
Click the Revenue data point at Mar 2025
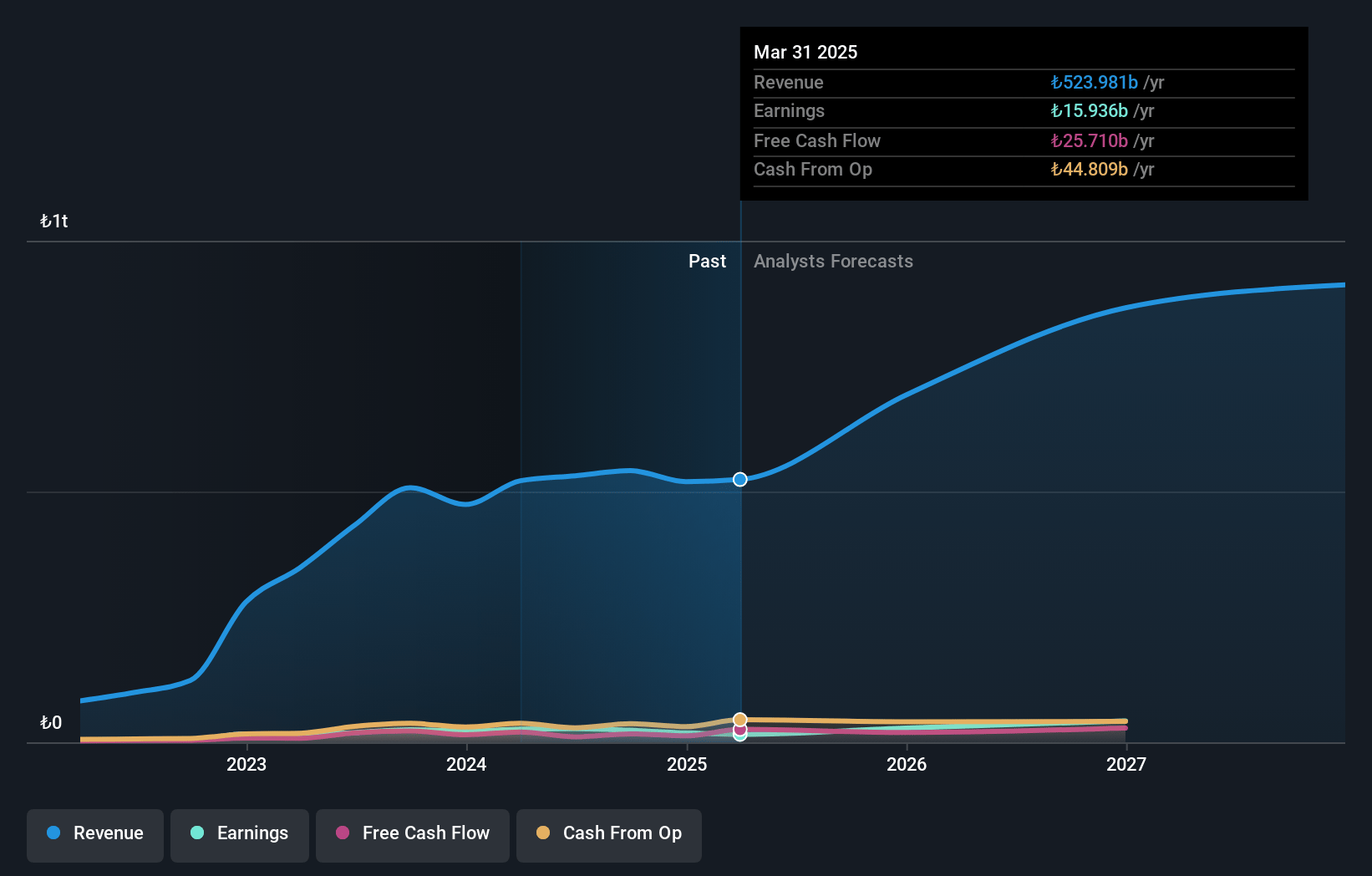[740, 479]
